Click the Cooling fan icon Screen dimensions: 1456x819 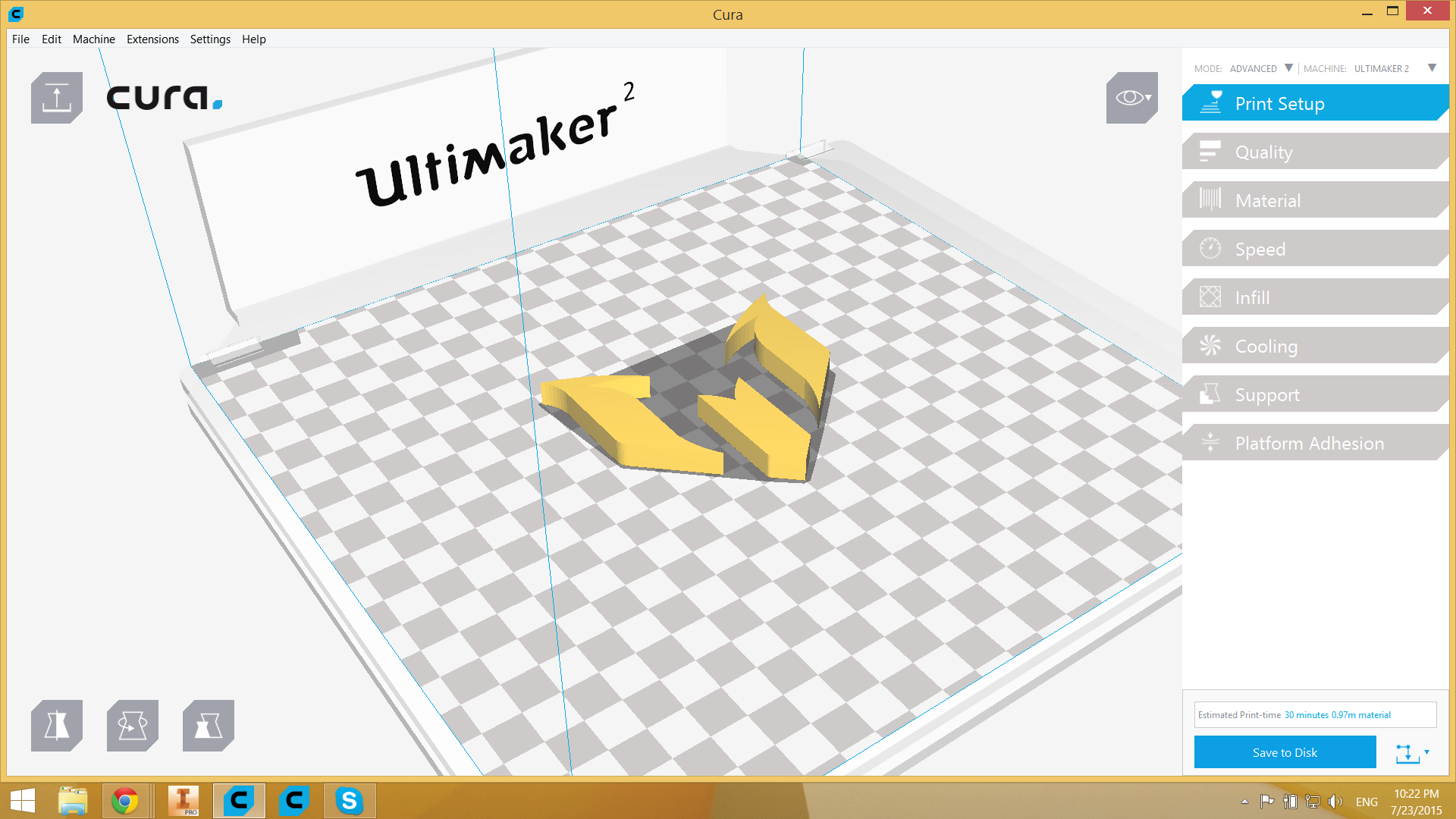click(x=1210, y=345)
